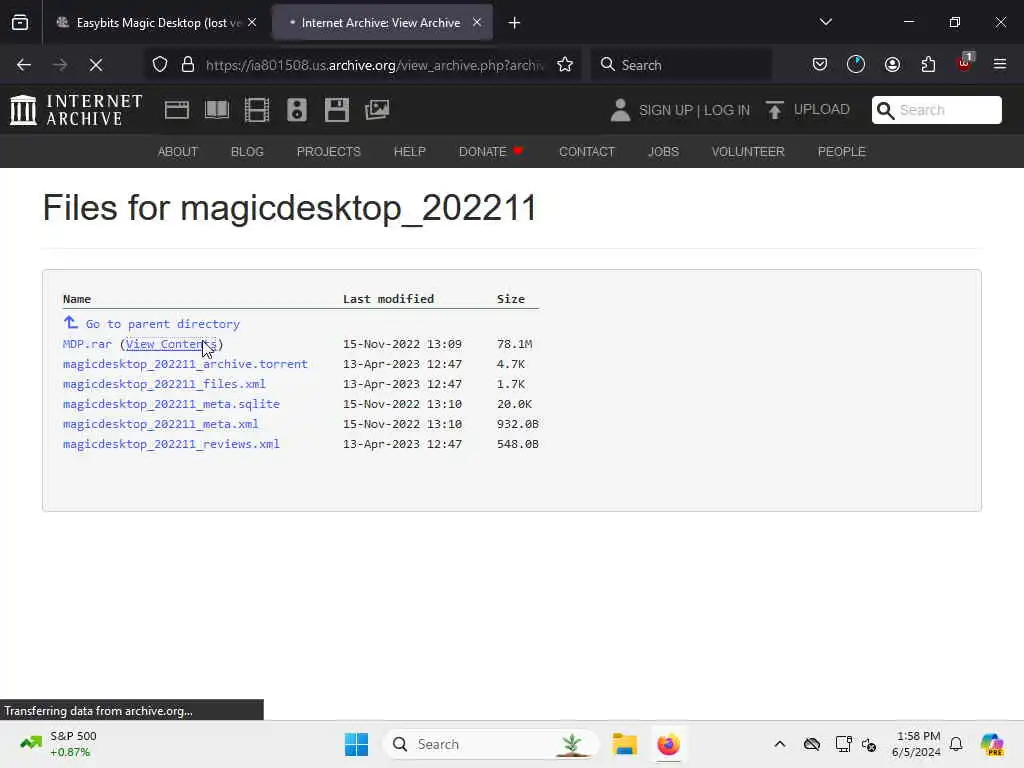Viewport: 1024px width, 768px height.
Task: Open the Firefox account icon
Action: point(892,65)
